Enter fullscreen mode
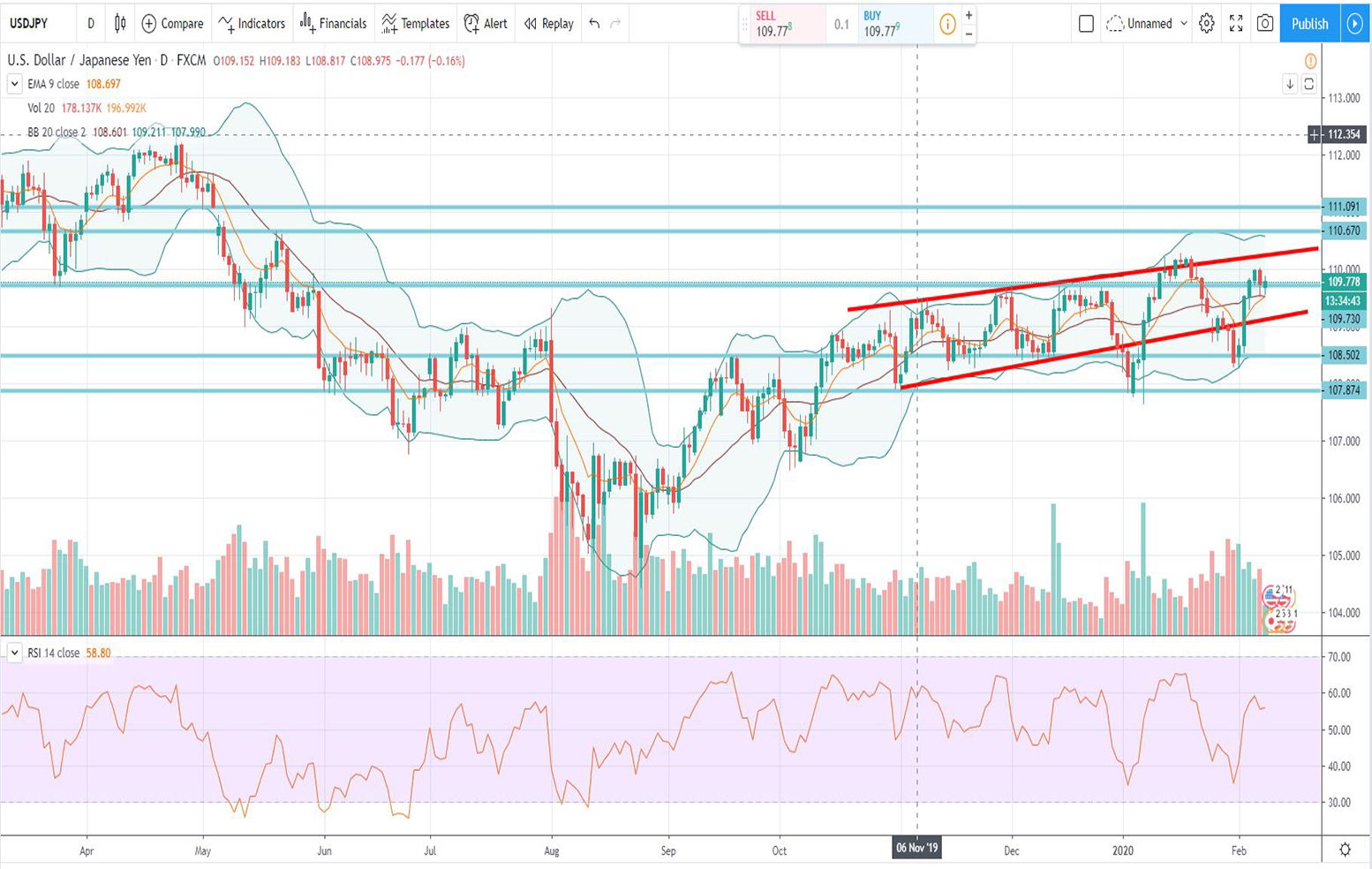 pos(1236,24)
